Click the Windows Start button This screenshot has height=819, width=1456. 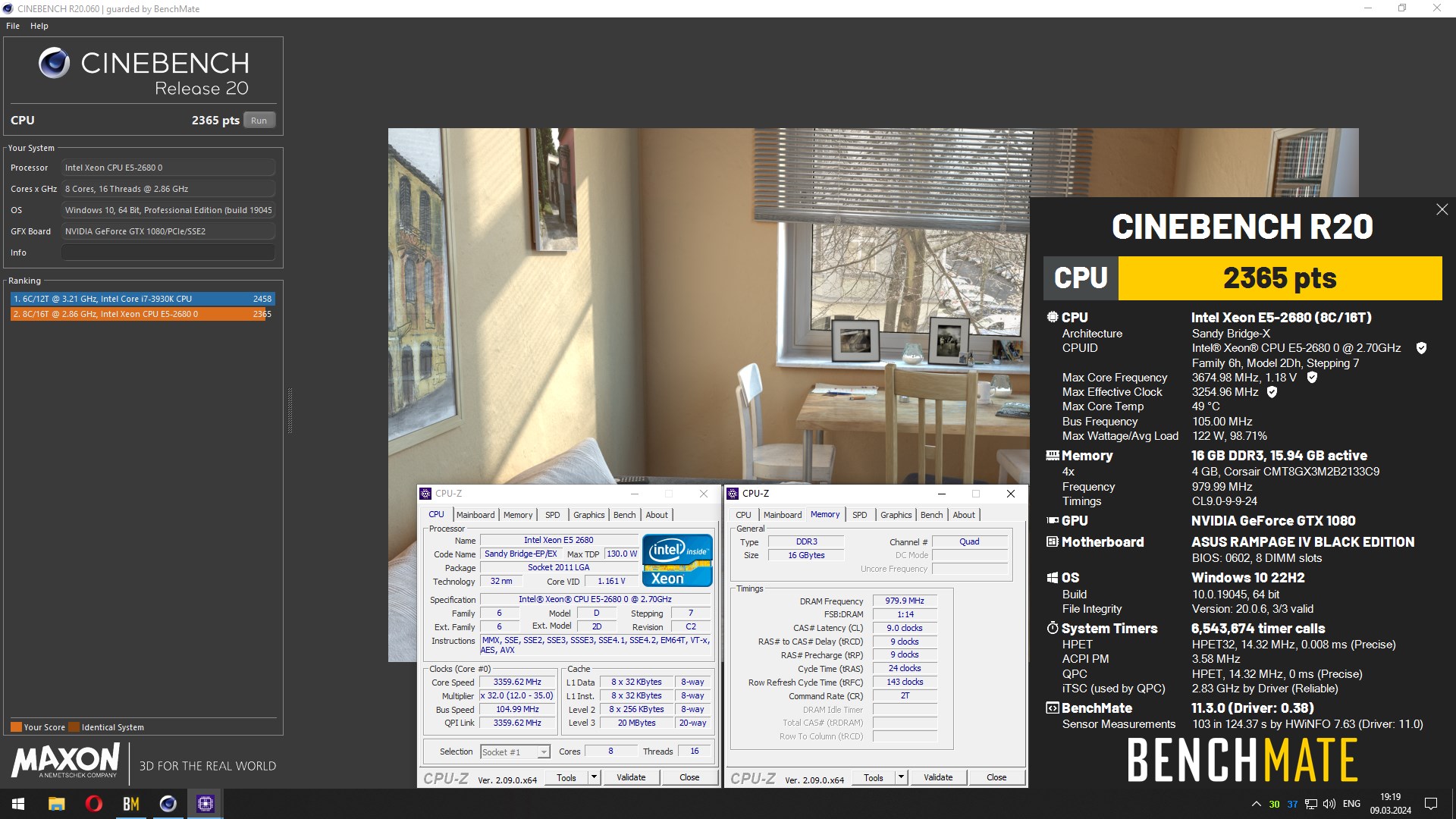tap(18, 804)
